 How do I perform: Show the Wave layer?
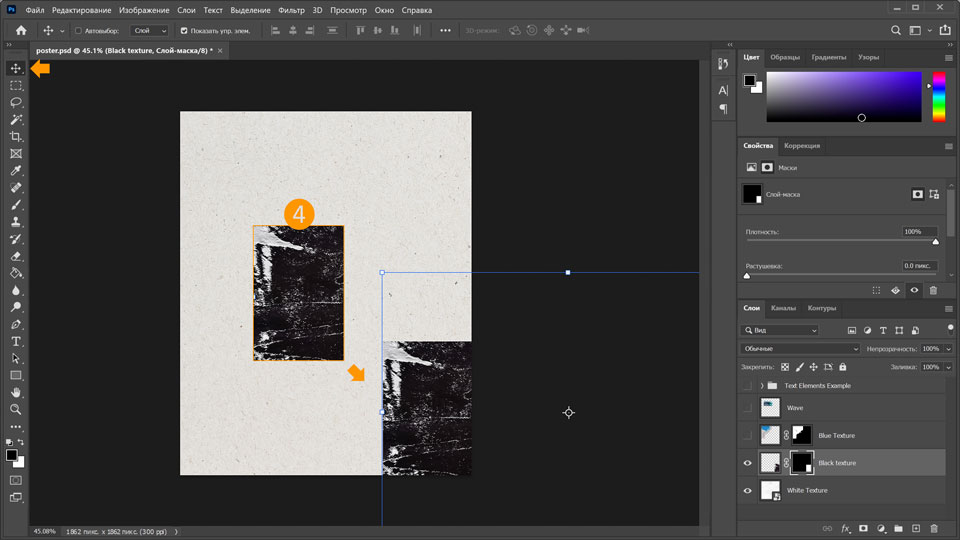(x=747, y=408)
